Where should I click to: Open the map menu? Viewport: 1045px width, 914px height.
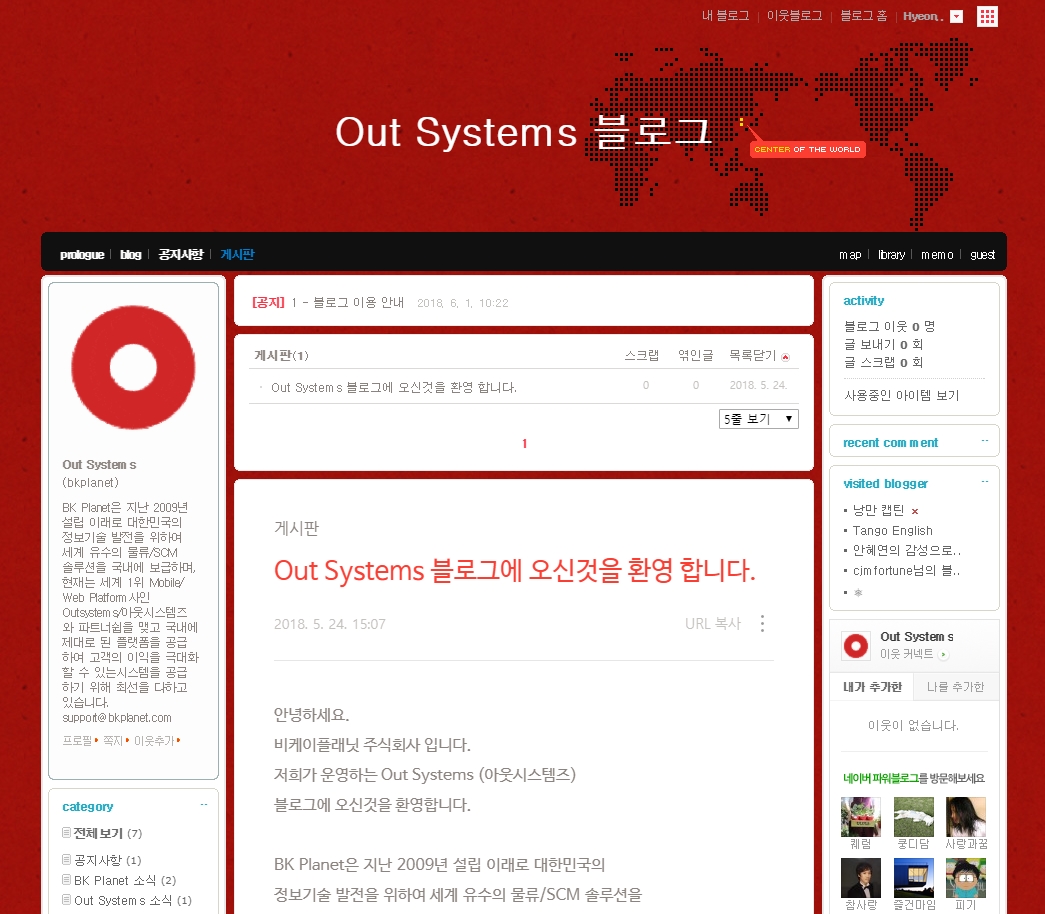point(850,255)
